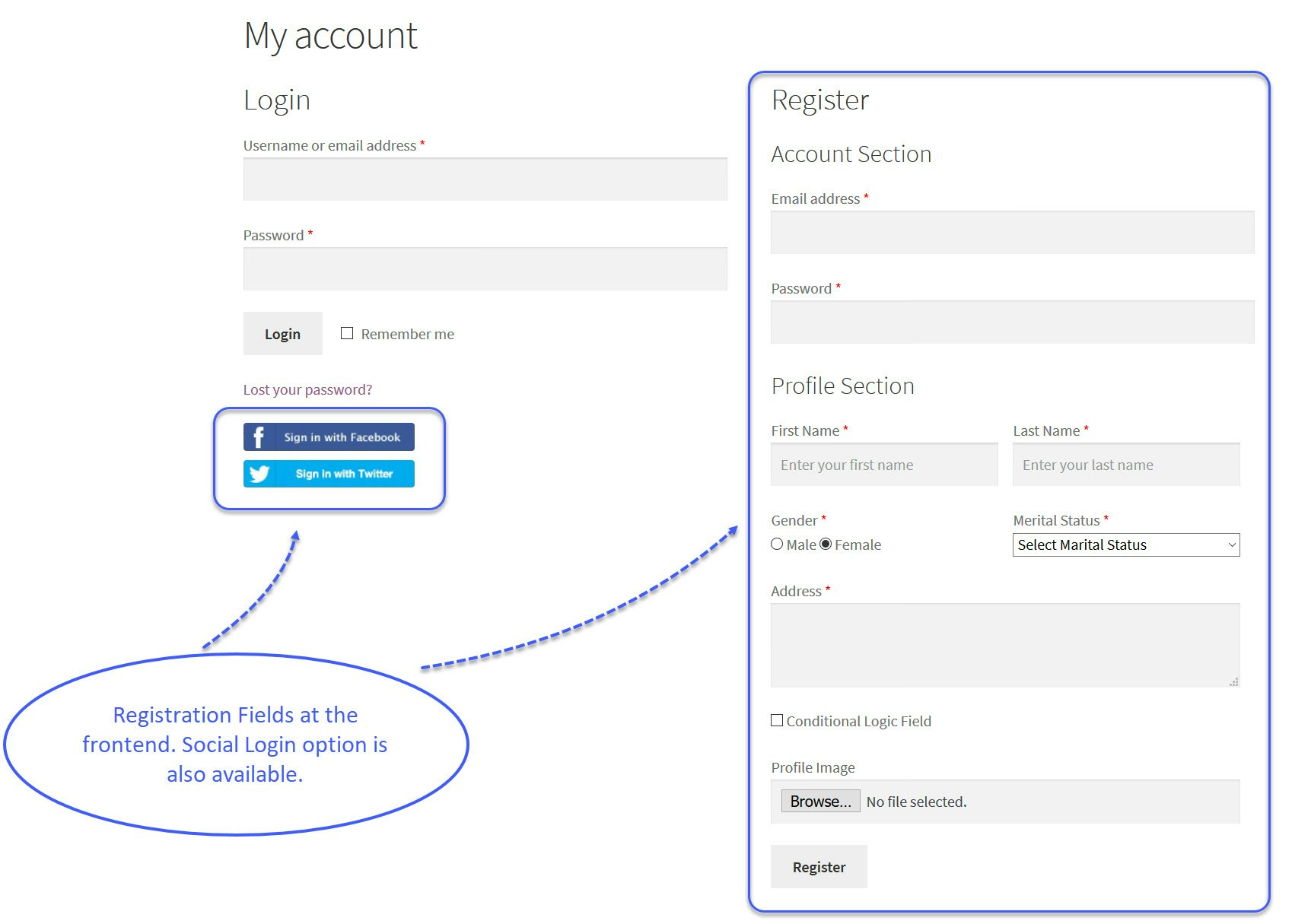Check the Remember me box
The image size is (1292, 924).
[x=347, y=332]
